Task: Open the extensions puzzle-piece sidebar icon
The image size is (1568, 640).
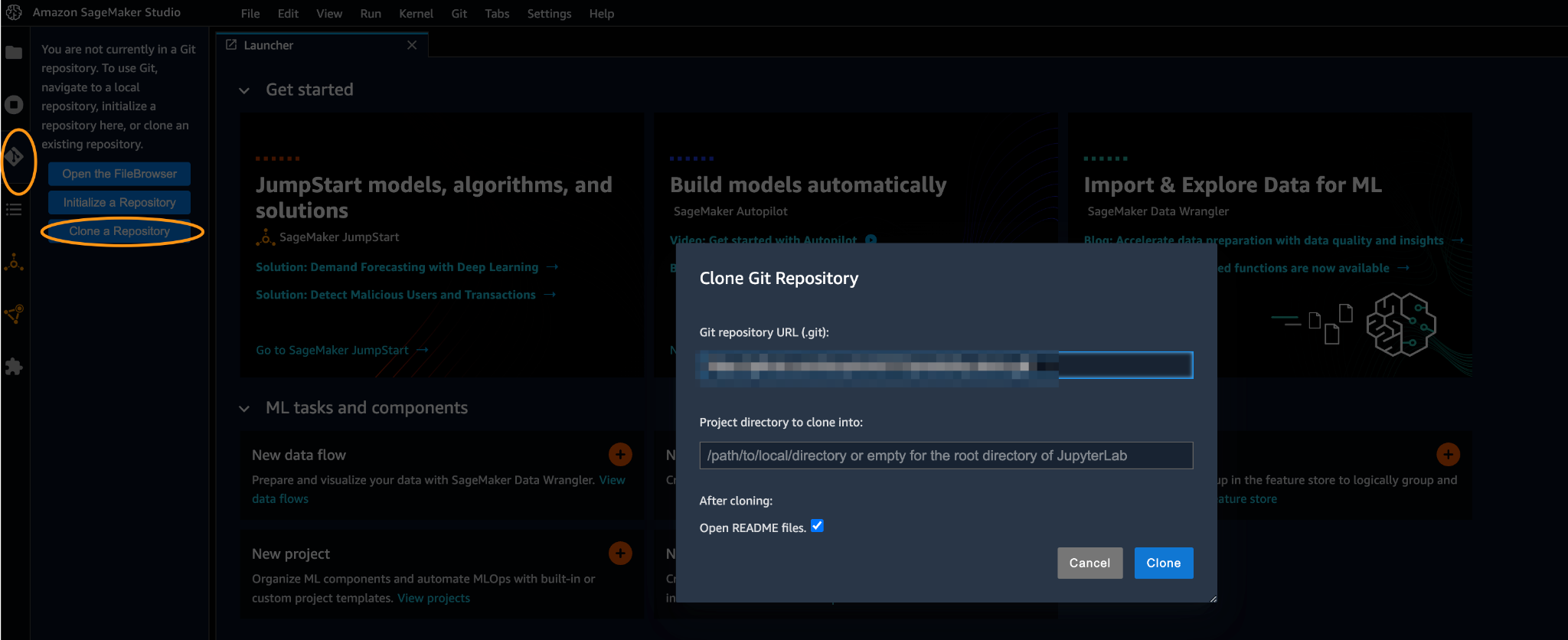Action: pos(14,367)
